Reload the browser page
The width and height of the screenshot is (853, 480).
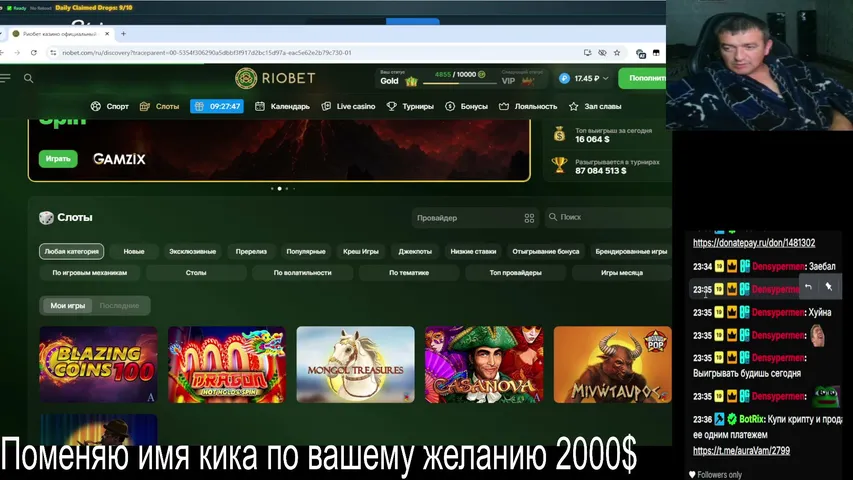click(34, 53)
